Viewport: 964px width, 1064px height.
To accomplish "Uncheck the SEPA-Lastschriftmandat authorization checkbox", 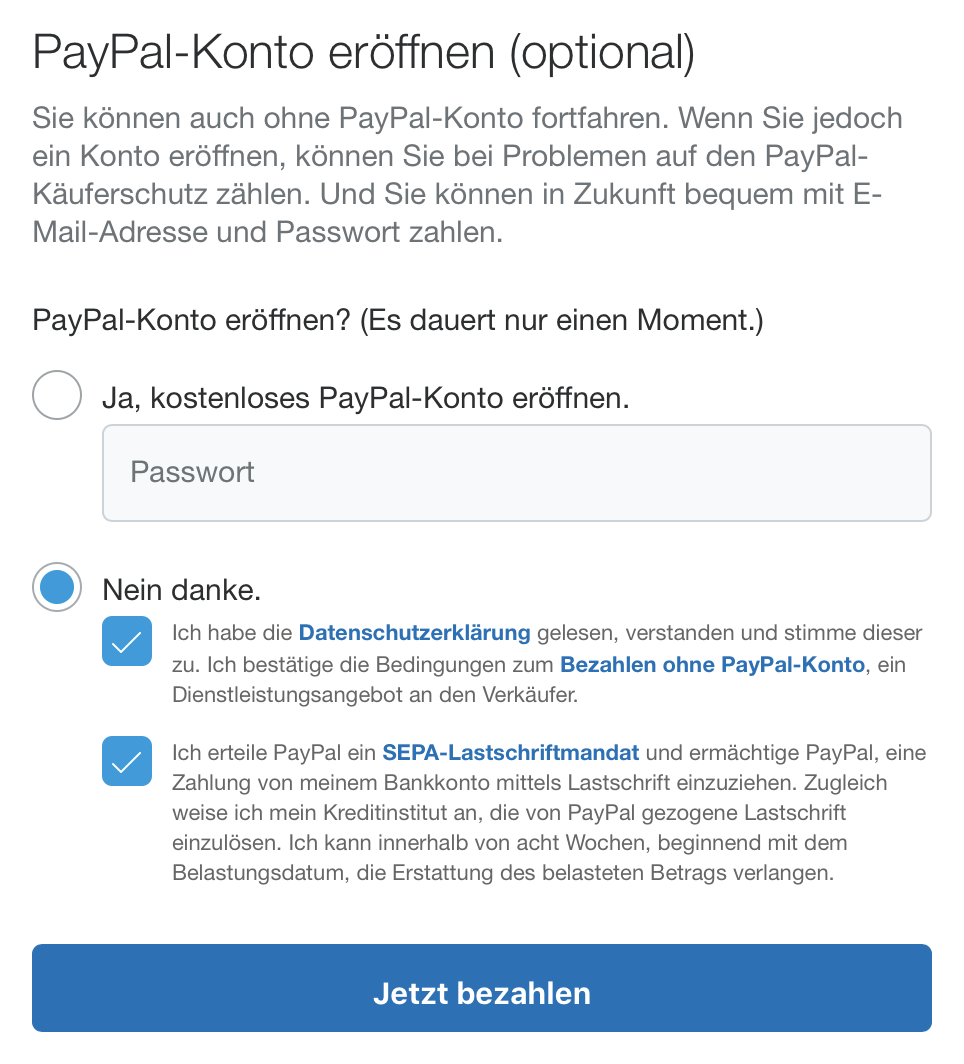I will click(127, 761).
